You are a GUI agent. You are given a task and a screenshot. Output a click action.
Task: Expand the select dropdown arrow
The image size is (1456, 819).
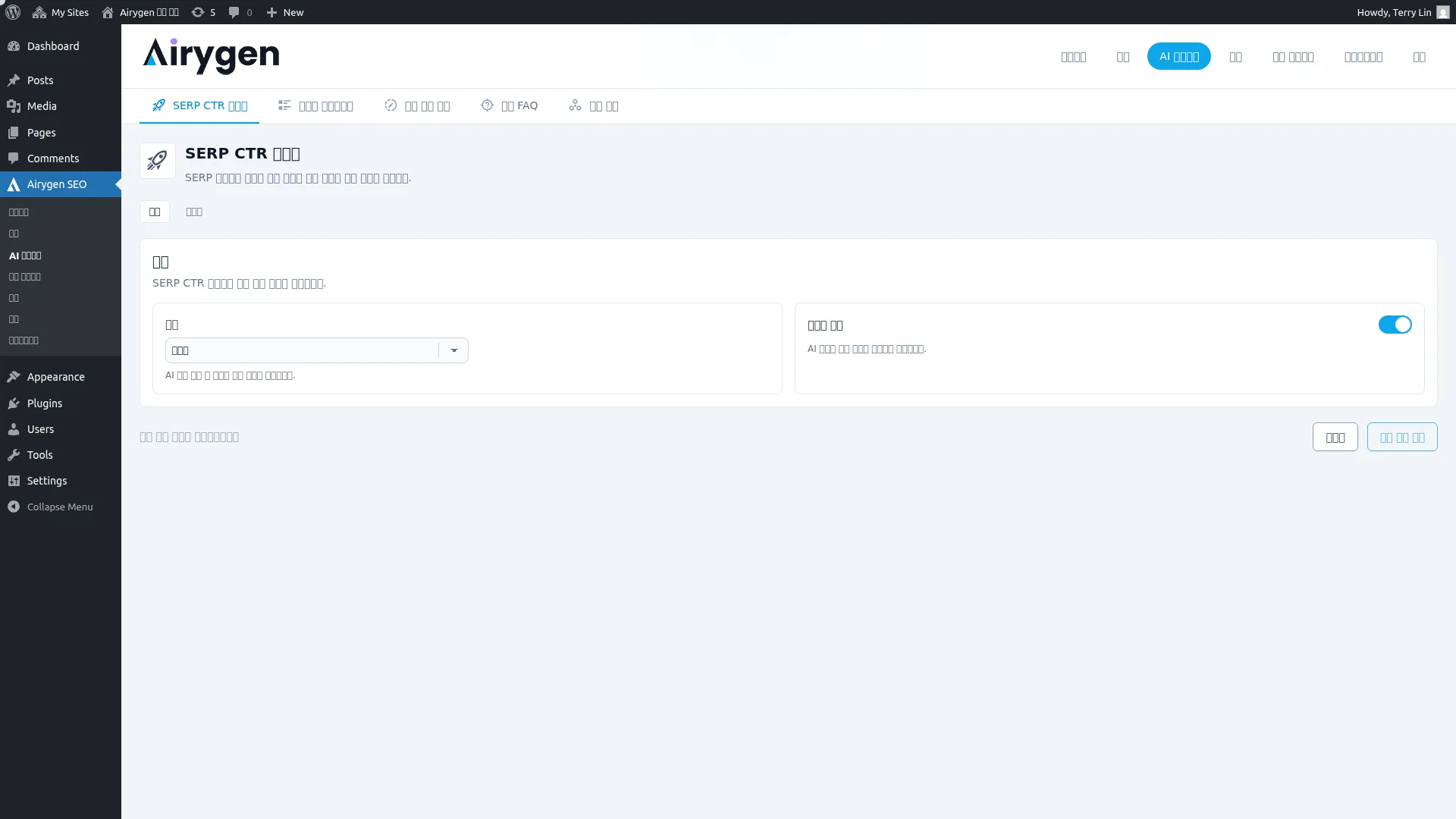453,350
